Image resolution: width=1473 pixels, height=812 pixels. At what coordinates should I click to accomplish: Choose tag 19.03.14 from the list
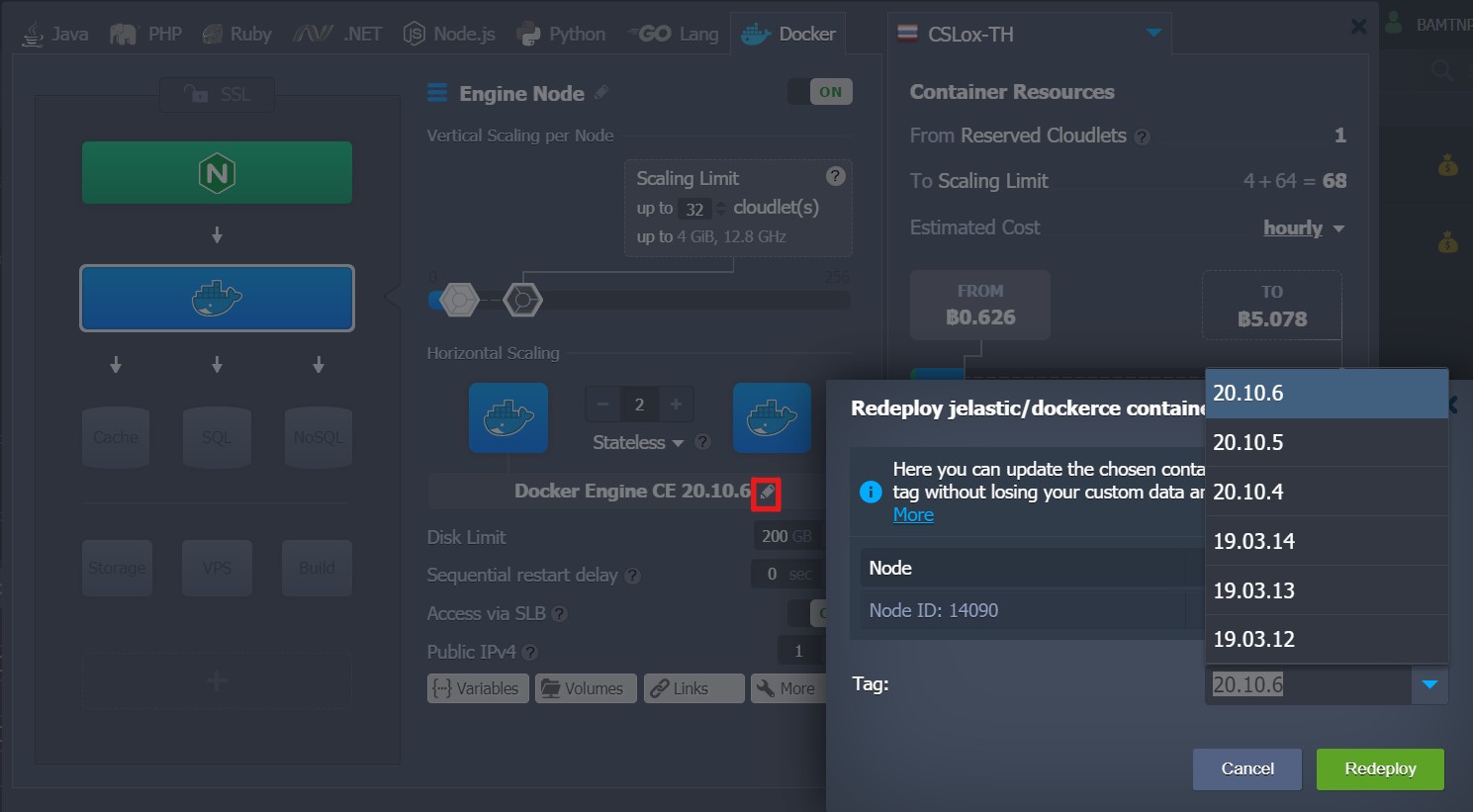pos(1327,541)
